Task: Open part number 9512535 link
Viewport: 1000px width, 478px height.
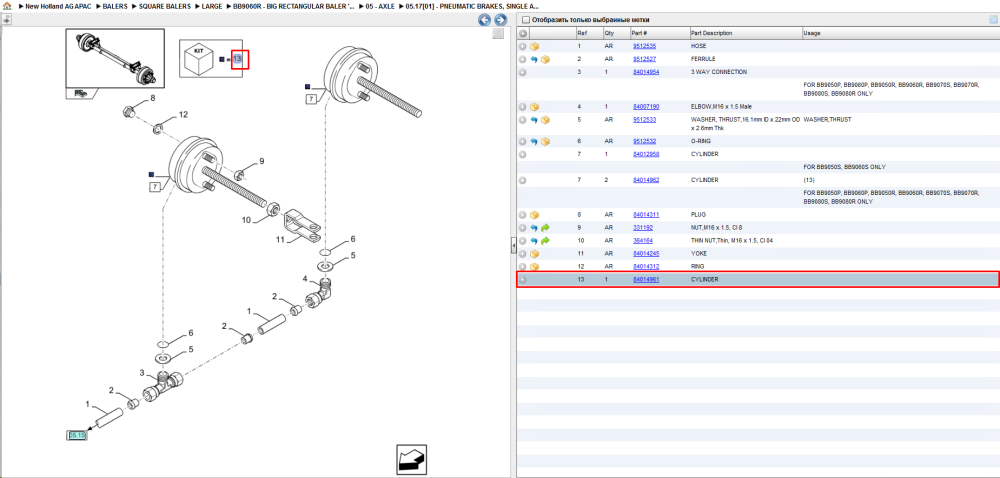Action: point(644,47)
